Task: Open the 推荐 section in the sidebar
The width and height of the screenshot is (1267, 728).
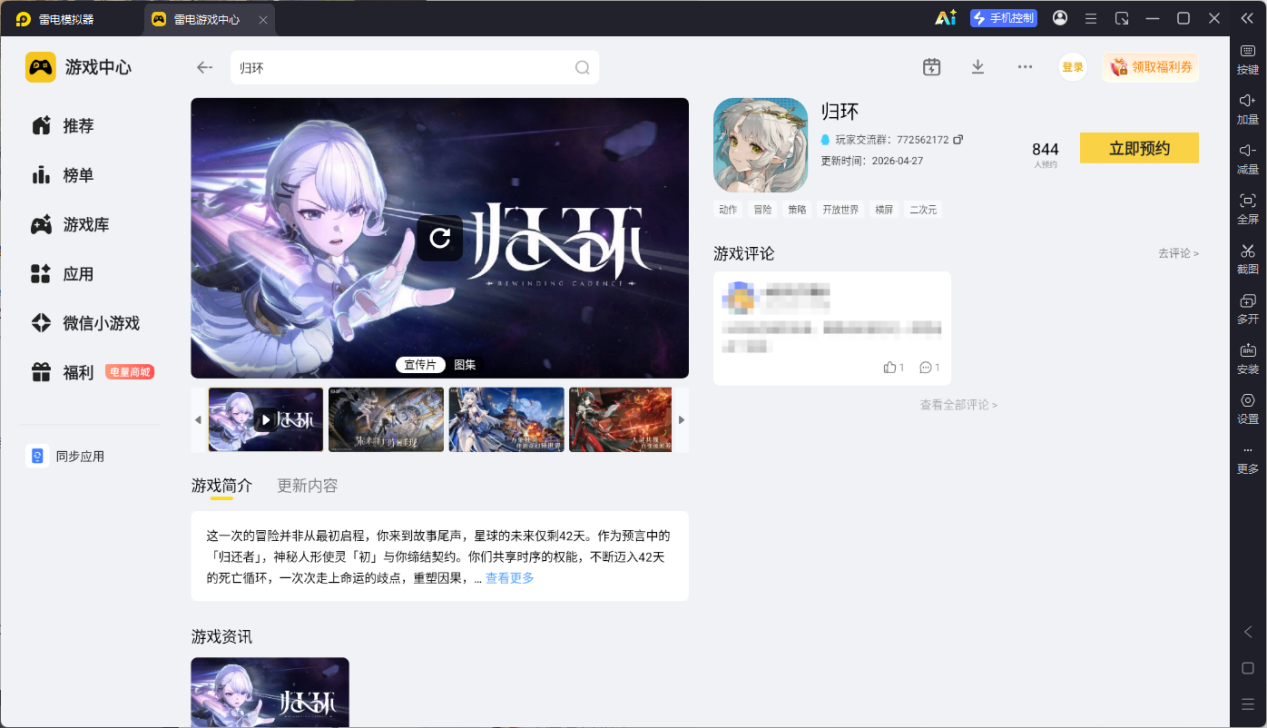Action: pyautogui.click(x=62, y=126)
